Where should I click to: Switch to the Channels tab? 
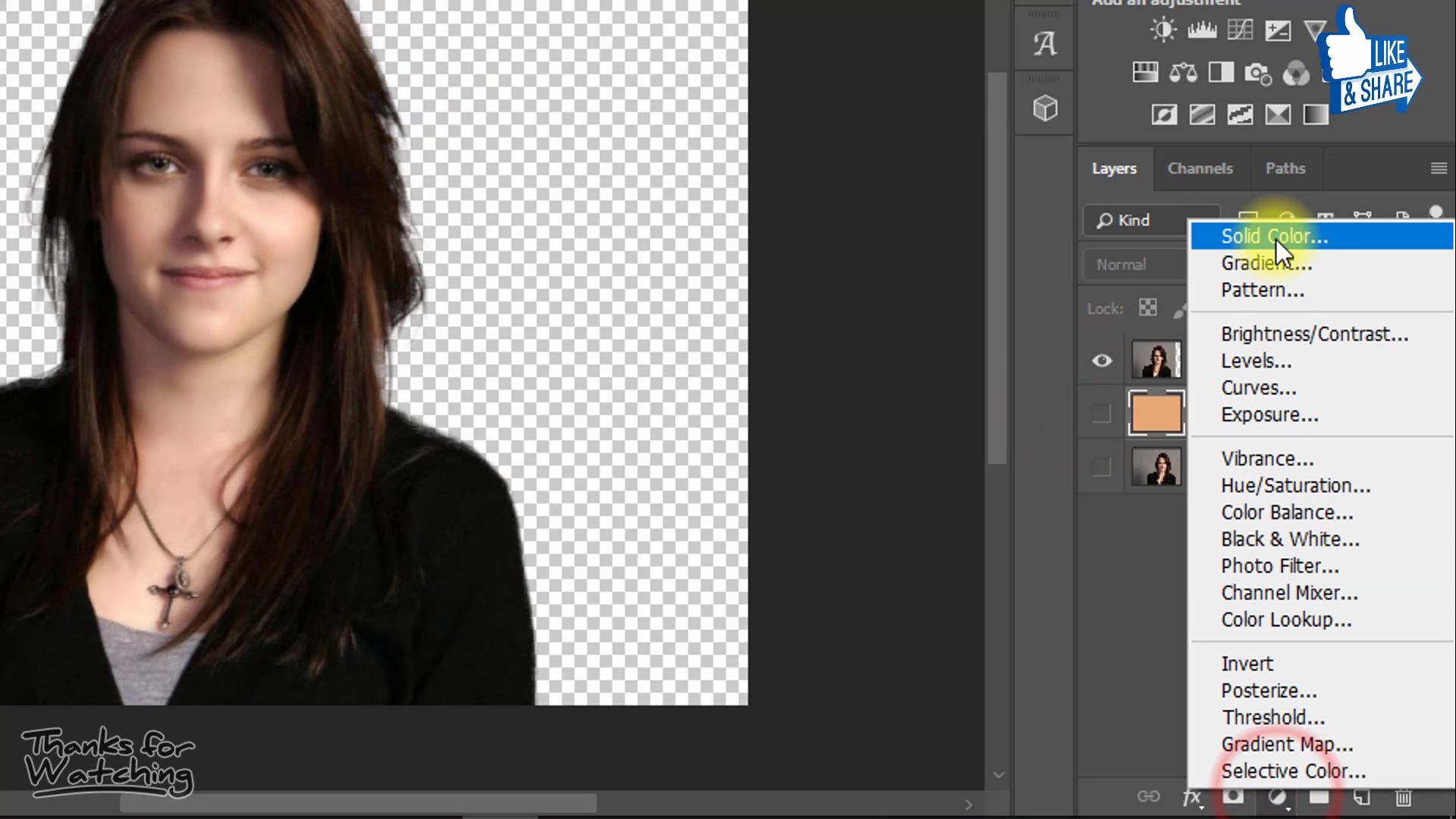[1200, 168]
